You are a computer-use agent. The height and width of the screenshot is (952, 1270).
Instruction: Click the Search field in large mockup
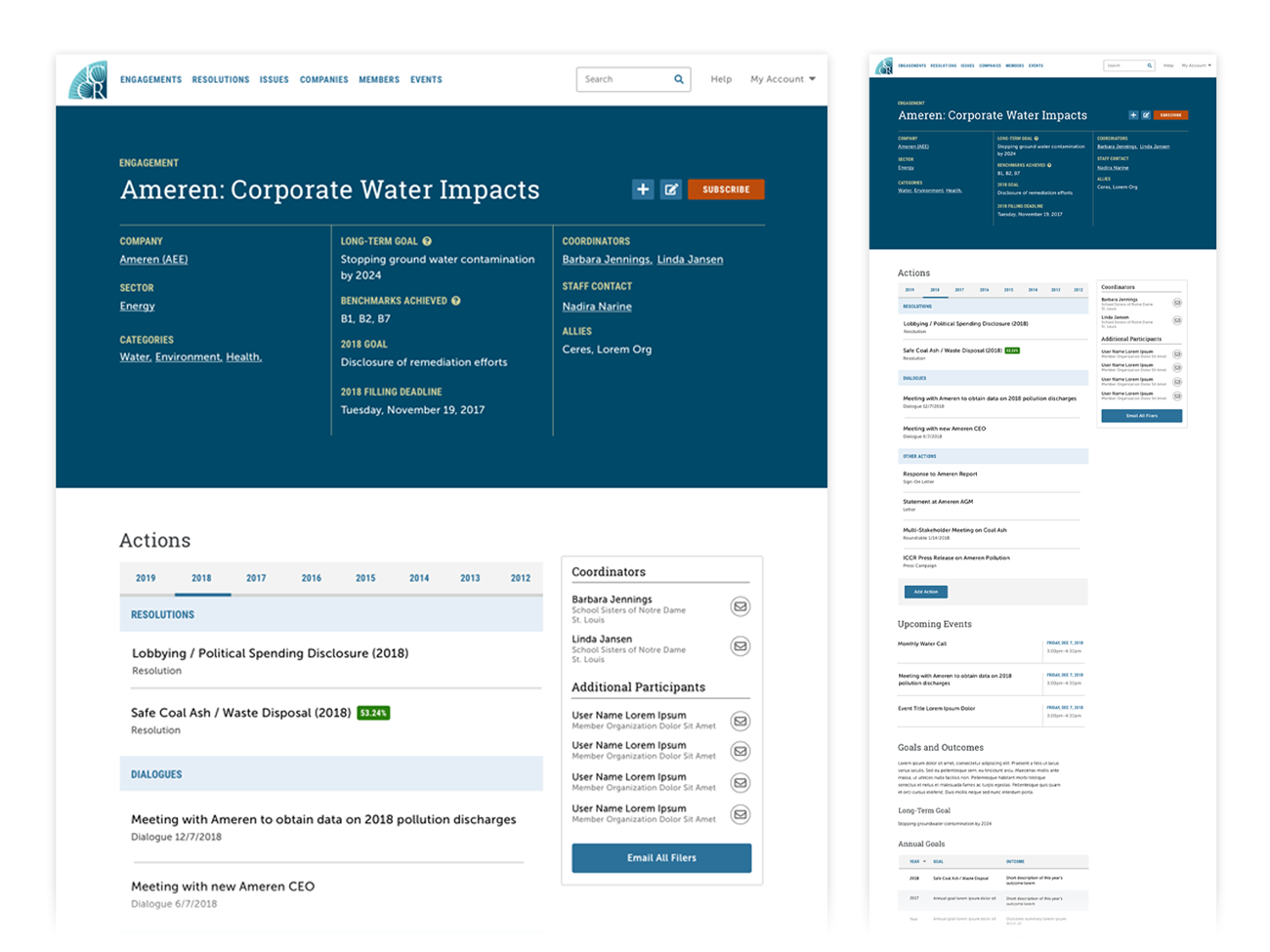633,79
